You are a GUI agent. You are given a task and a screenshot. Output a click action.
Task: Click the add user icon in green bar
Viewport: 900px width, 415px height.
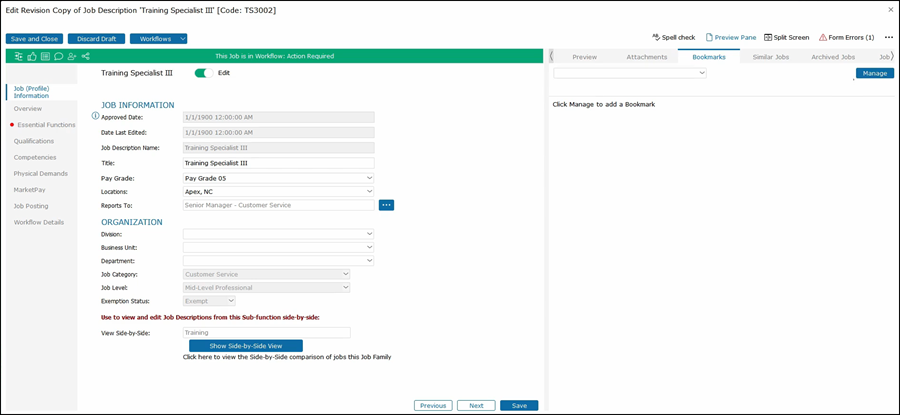click(x=72, y=56)
